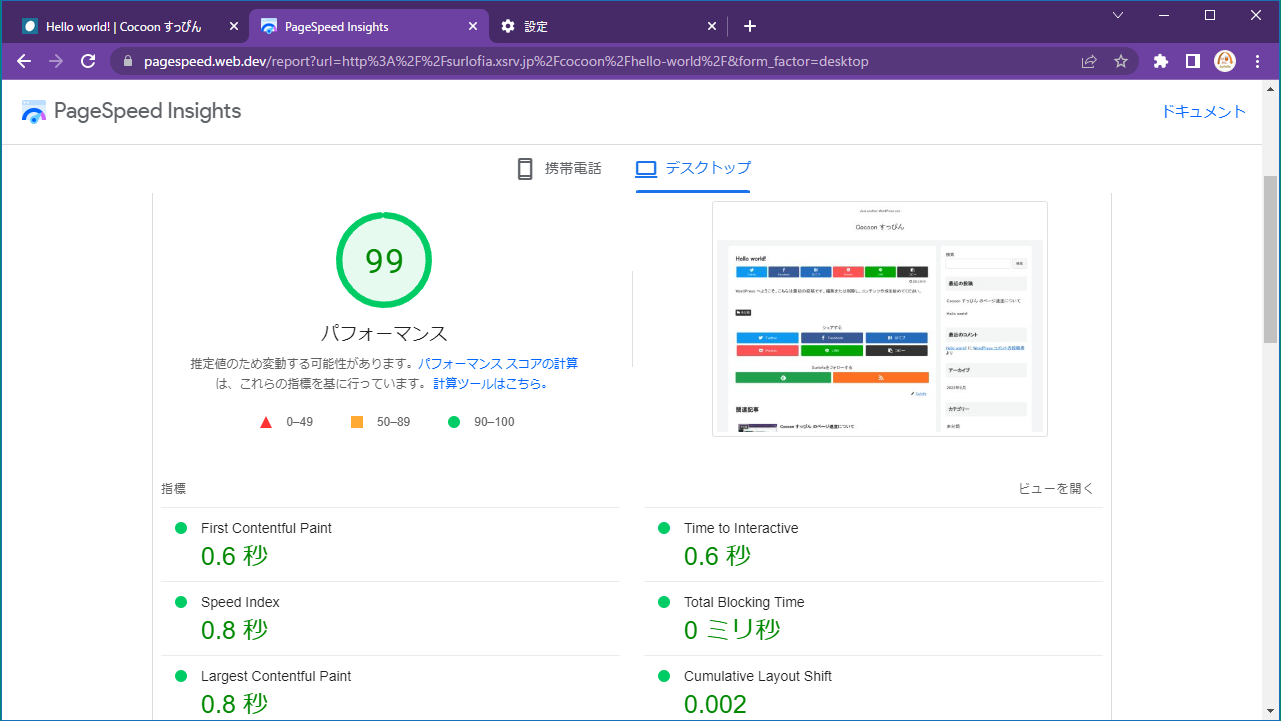The height and width of the screenshot is (721, 1281).
Task: Open the tab search chevron
Action: [1117, 16]
